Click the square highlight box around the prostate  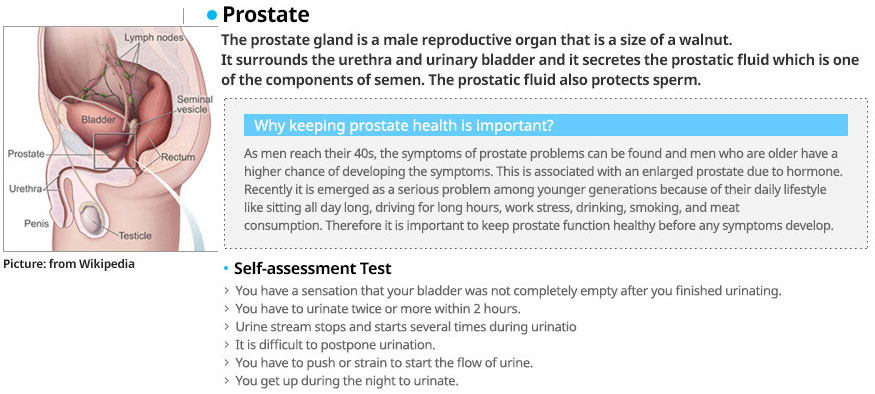[116, 151]
